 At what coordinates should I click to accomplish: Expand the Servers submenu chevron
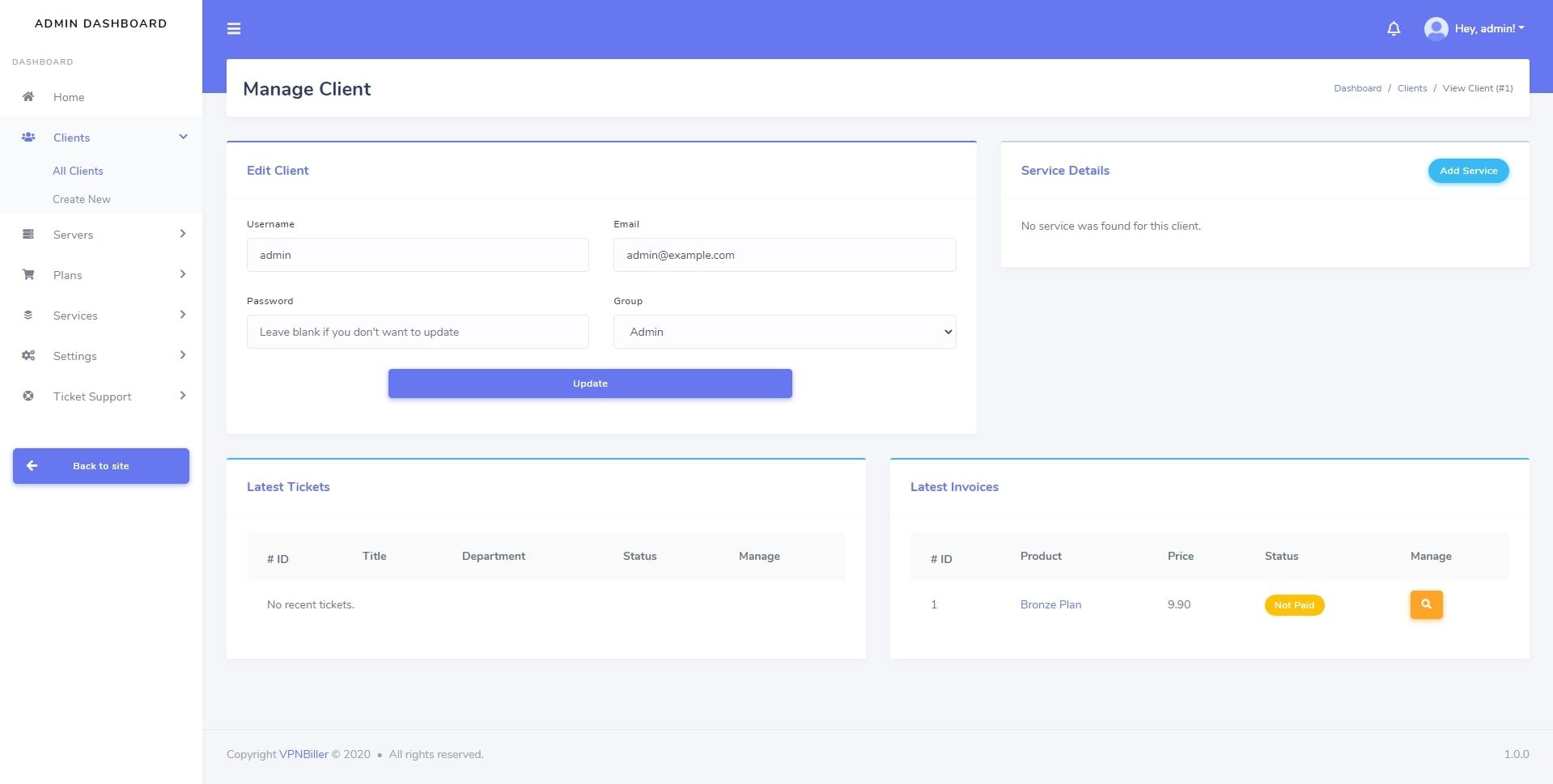(183, 234)
